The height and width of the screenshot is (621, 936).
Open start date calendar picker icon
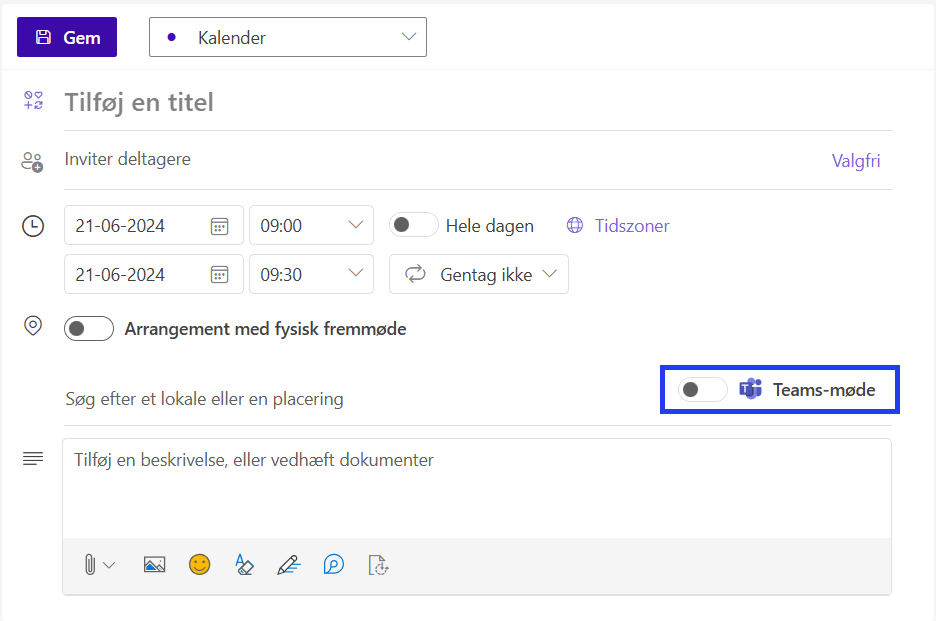point(220,226)
